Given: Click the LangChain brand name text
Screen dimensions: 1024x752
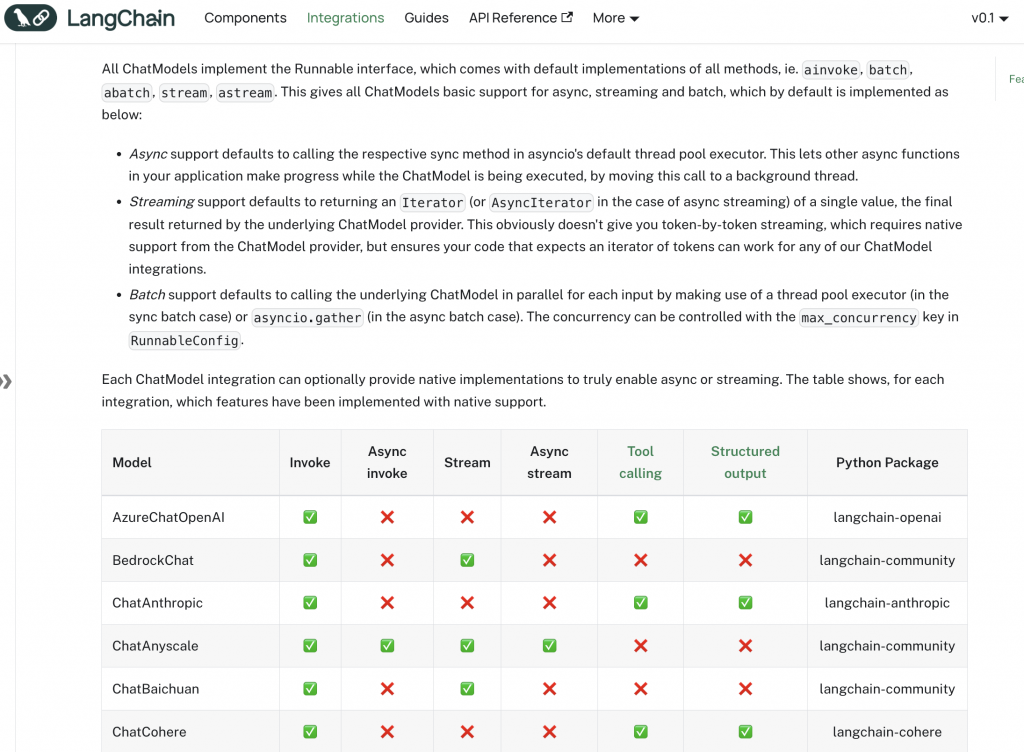Looking at the screenshot, I should tap(121, 18).
